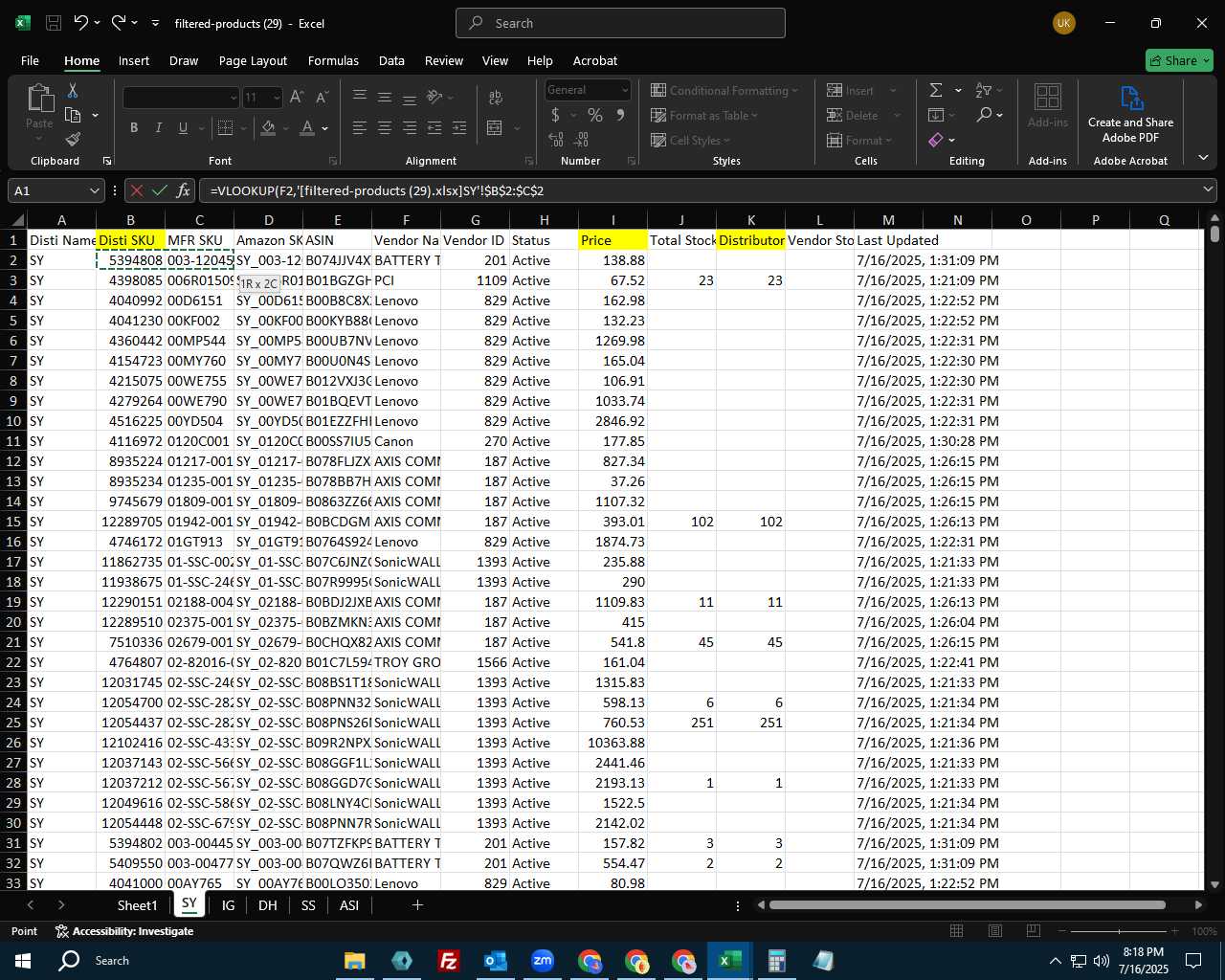This screenshot has width=1225, height=980.
Task: Apply comma style number format
Action: pos(620,115)
